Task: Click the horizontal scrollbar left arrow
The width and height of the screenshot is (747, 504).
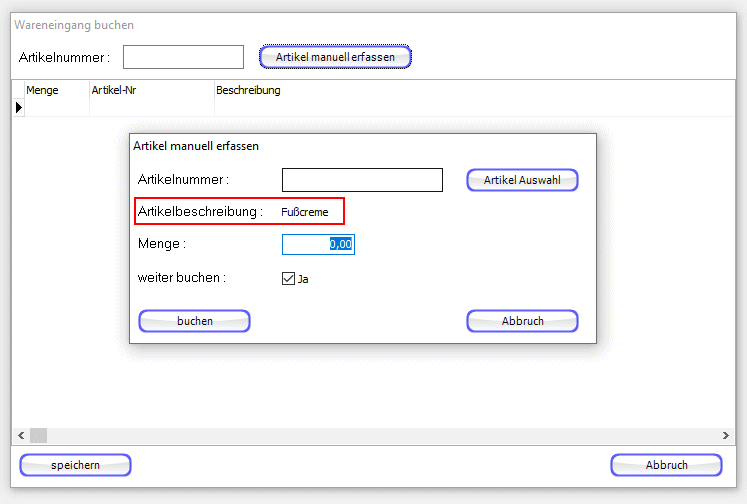Action: (x=19, y=435)
